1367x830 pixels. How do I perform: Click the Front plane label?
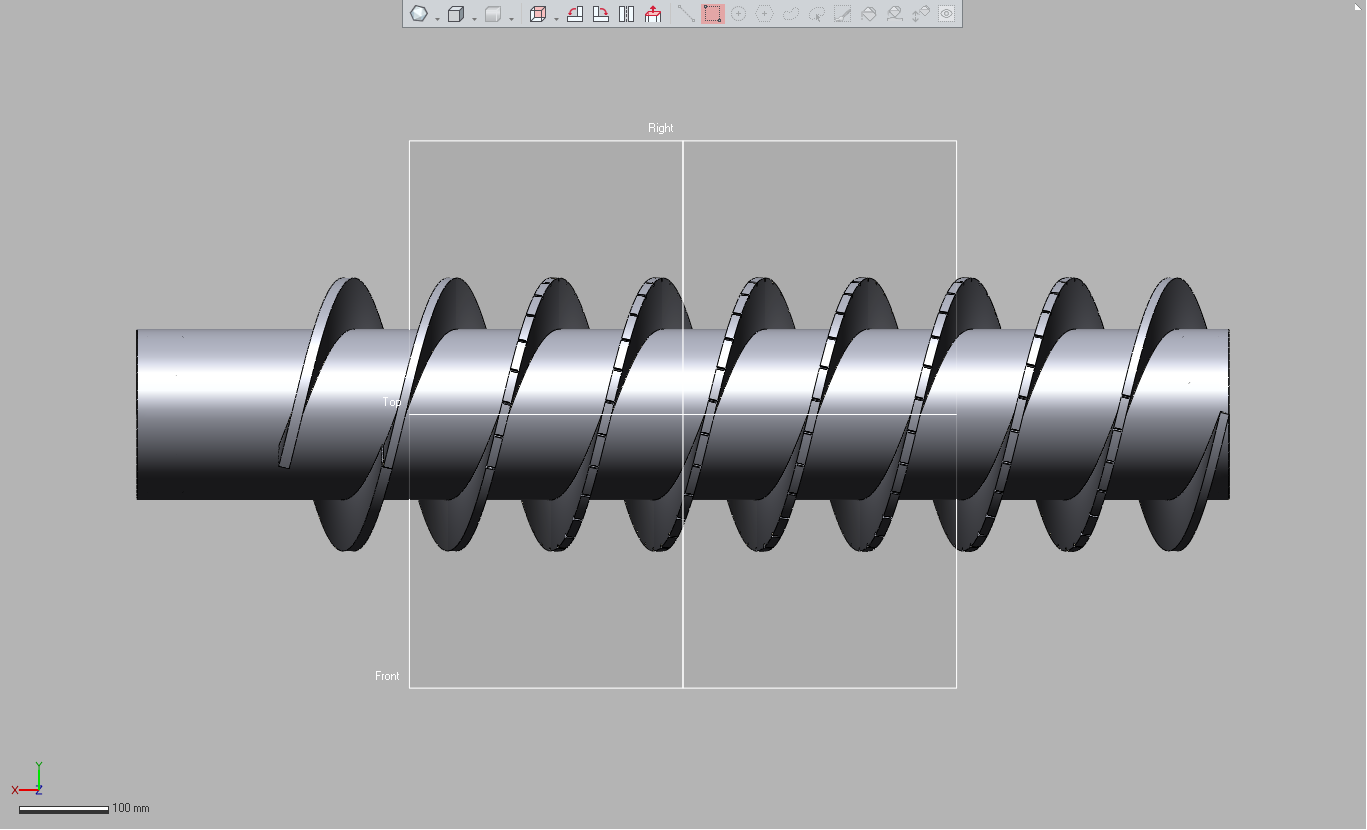(x=387, y=676)
